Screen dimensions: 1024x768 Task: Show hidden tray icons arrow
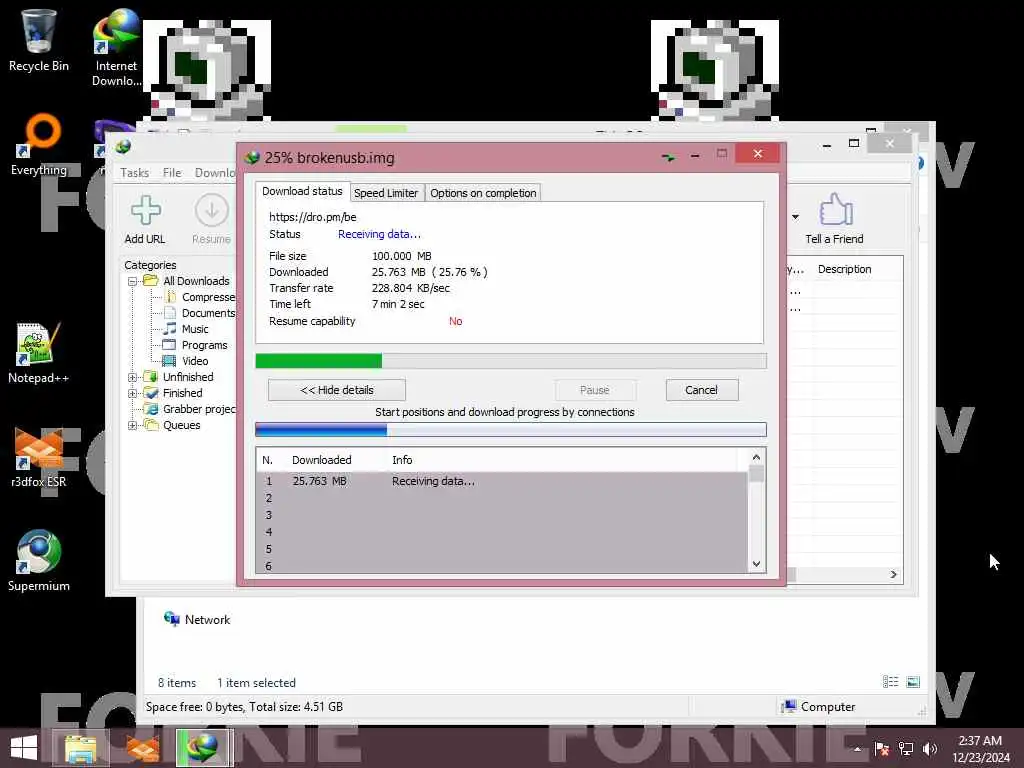pos(857,749)
